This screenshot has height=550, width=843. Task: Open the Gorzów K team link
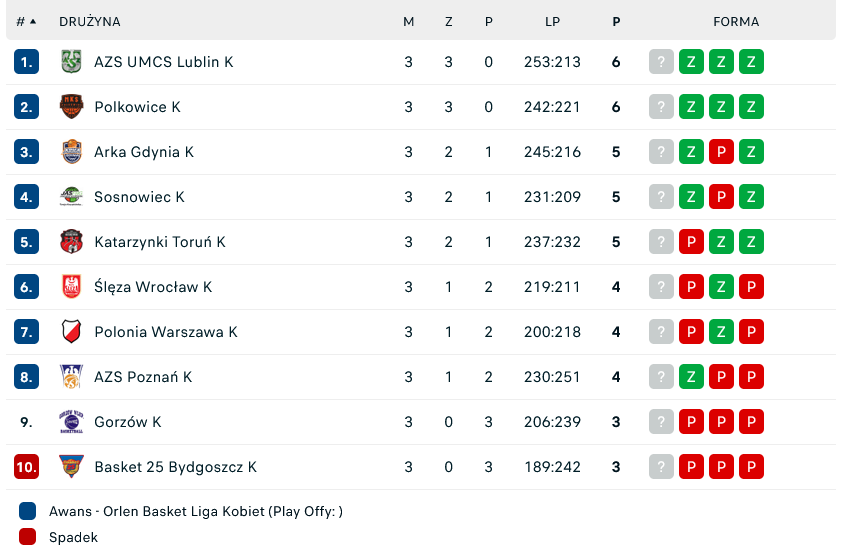point(127,422)
